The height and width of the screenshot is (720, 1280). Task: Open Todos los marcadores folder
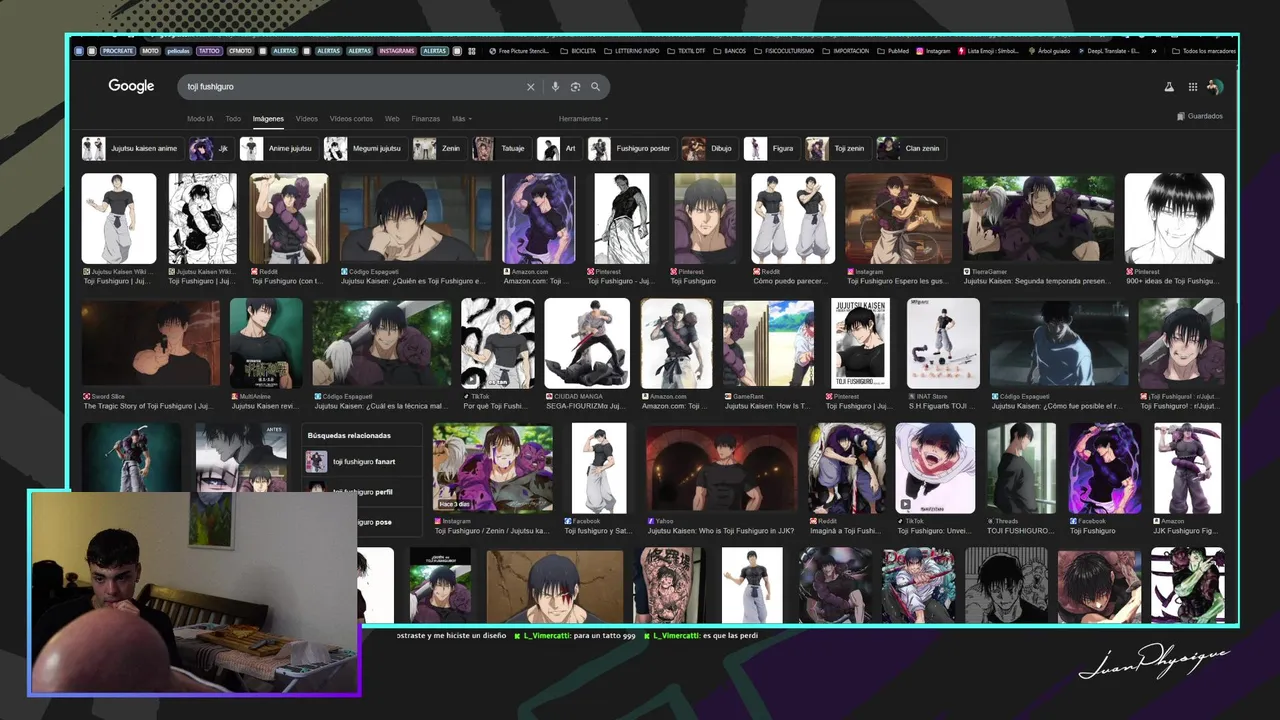click(1204, 51)
